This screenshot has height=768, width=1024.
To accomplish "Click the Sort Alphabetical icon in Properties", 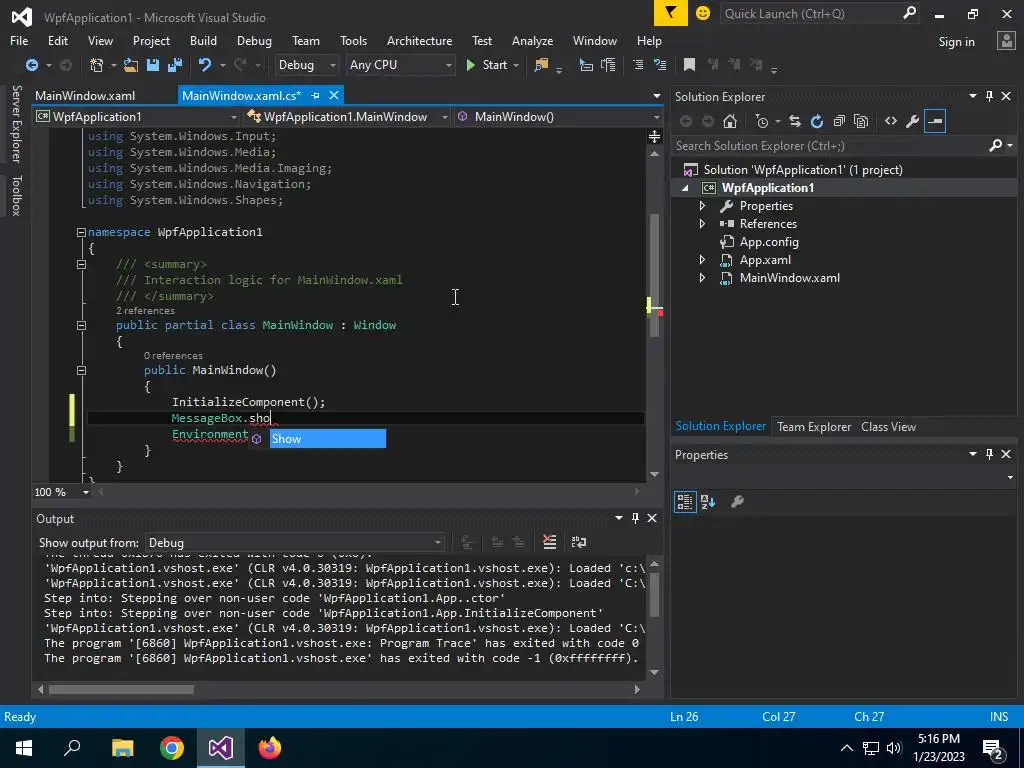I will click(x=708, y=502).
